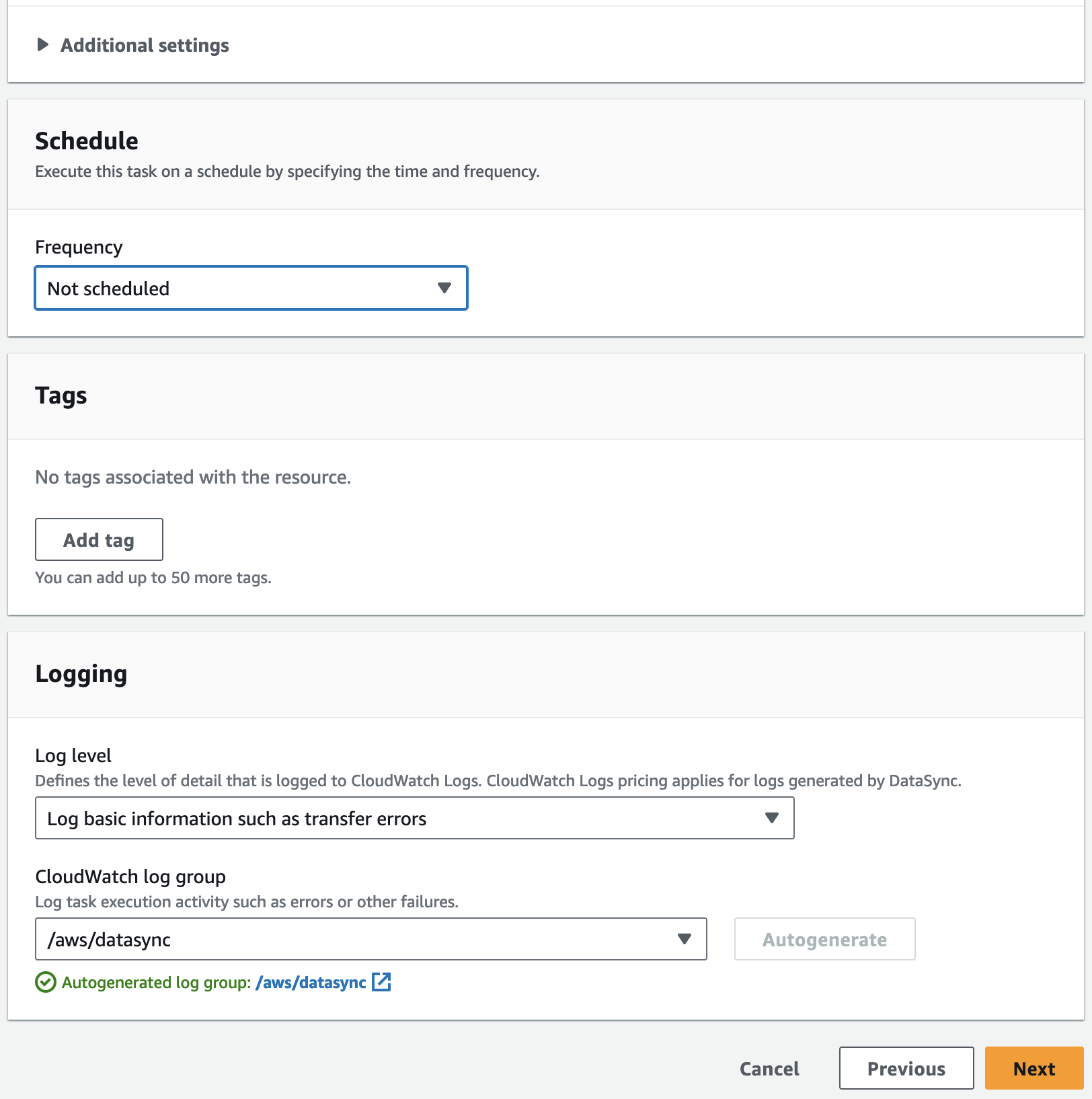This screenshot has height=1099, width=1092.
Task: Open the Log level dropdown
Action: (x=414, y=818)
